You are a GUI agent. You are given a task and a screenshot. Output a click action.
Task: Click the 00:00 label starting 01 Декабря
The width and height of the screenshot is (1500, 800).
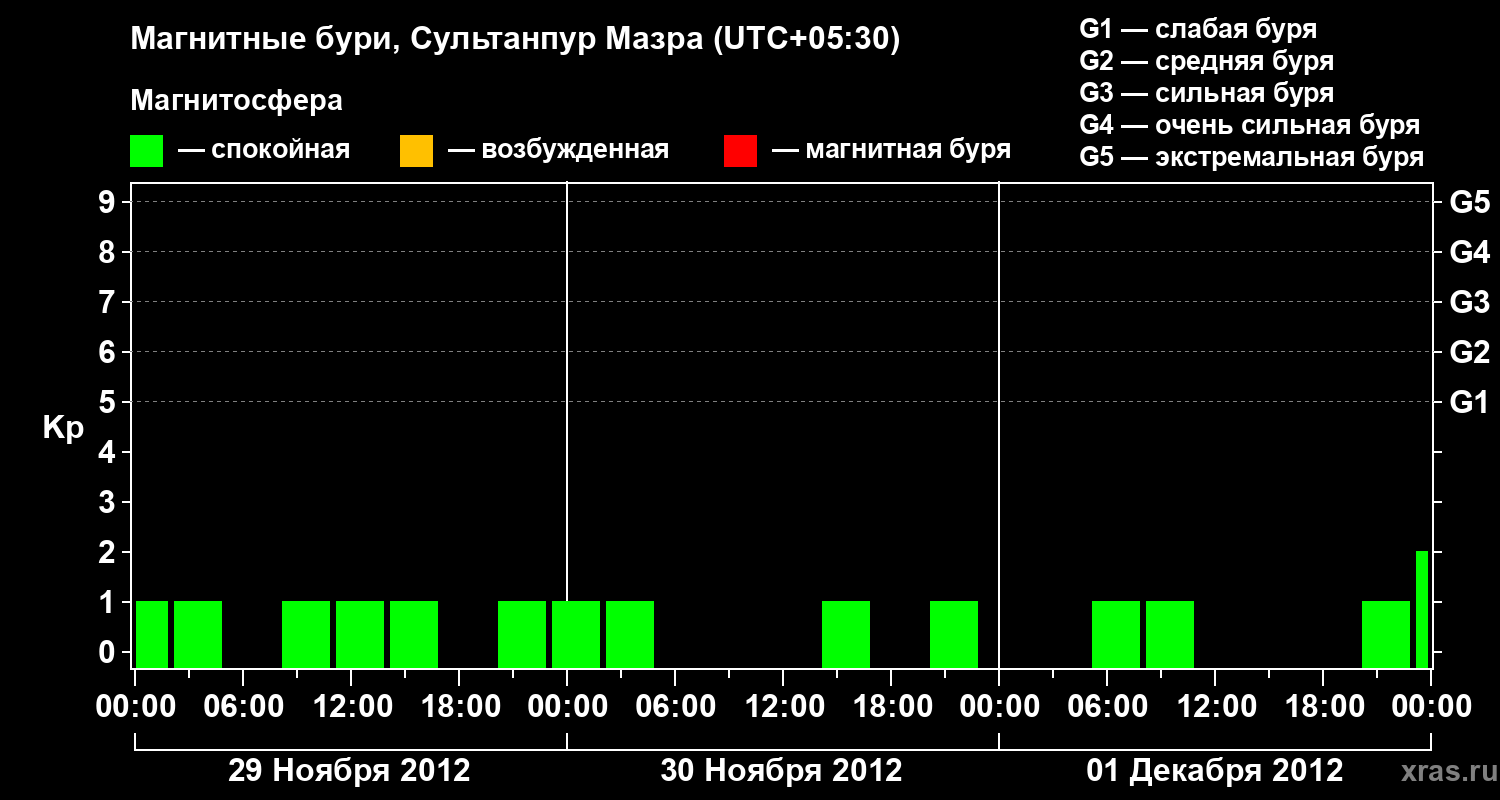point(999,706)
